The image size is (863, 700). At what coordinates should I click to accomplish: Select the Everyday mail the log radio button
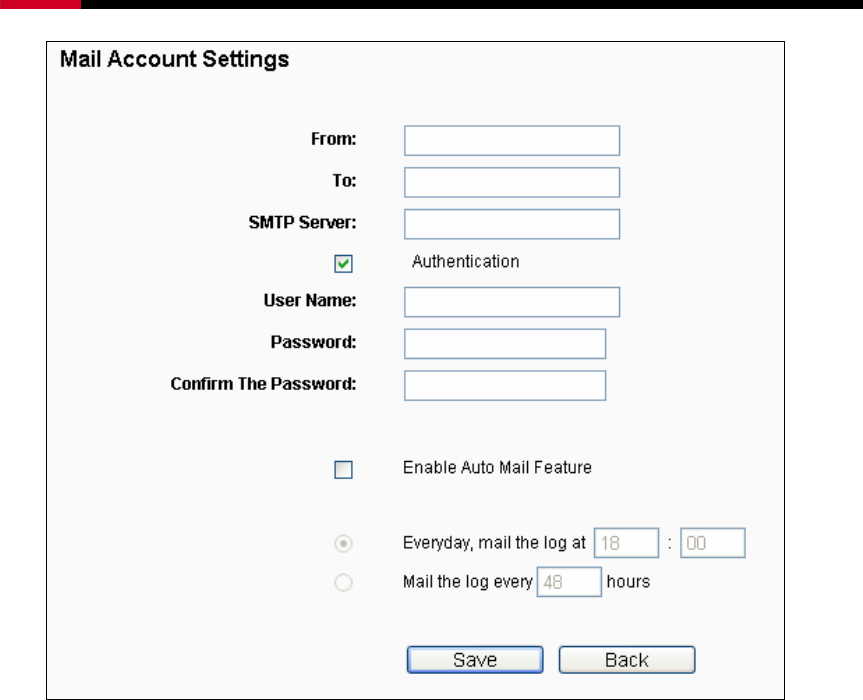click(343, 544)
